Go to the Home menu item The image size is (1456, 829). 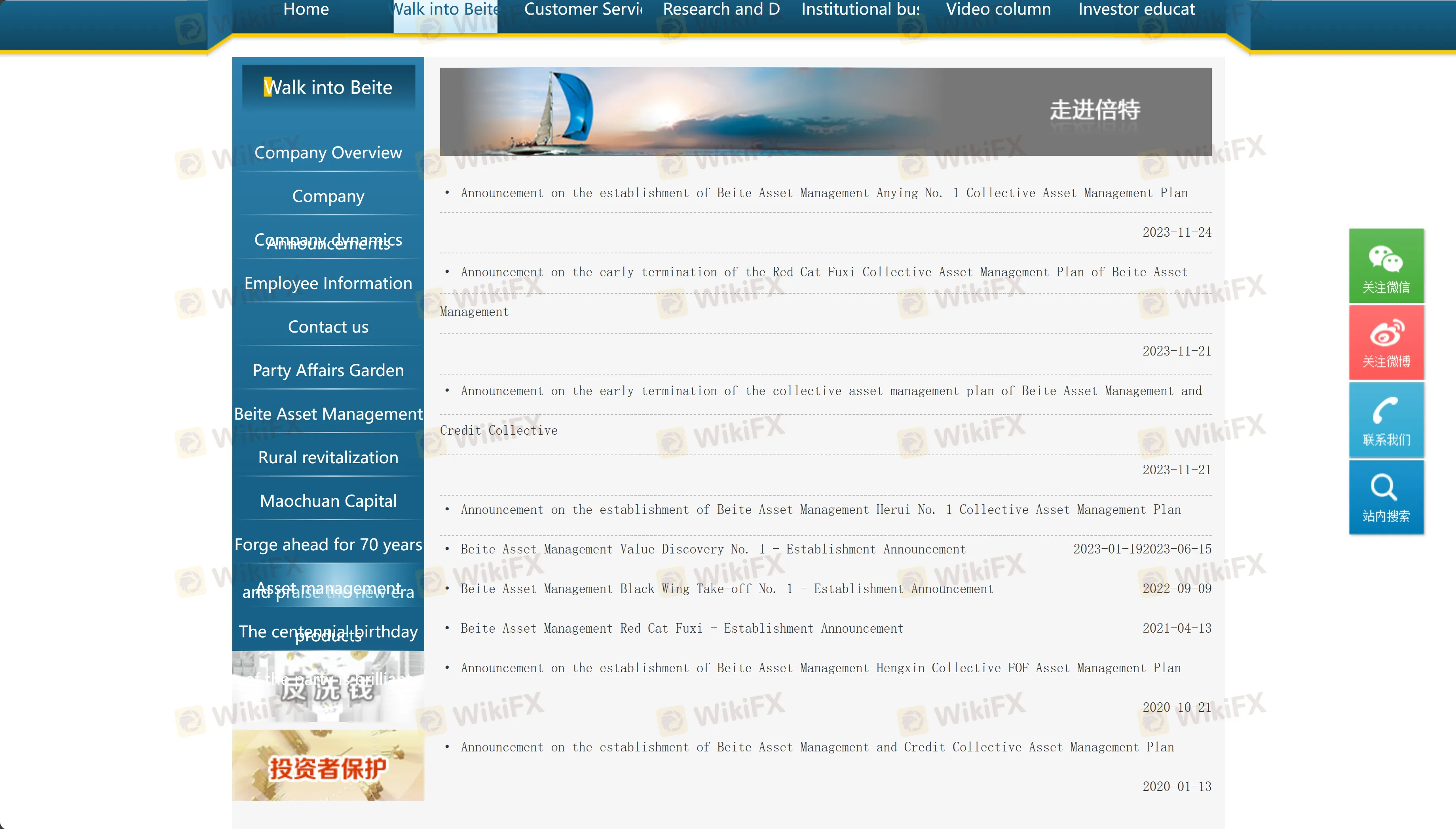click(x=306, y=9)
